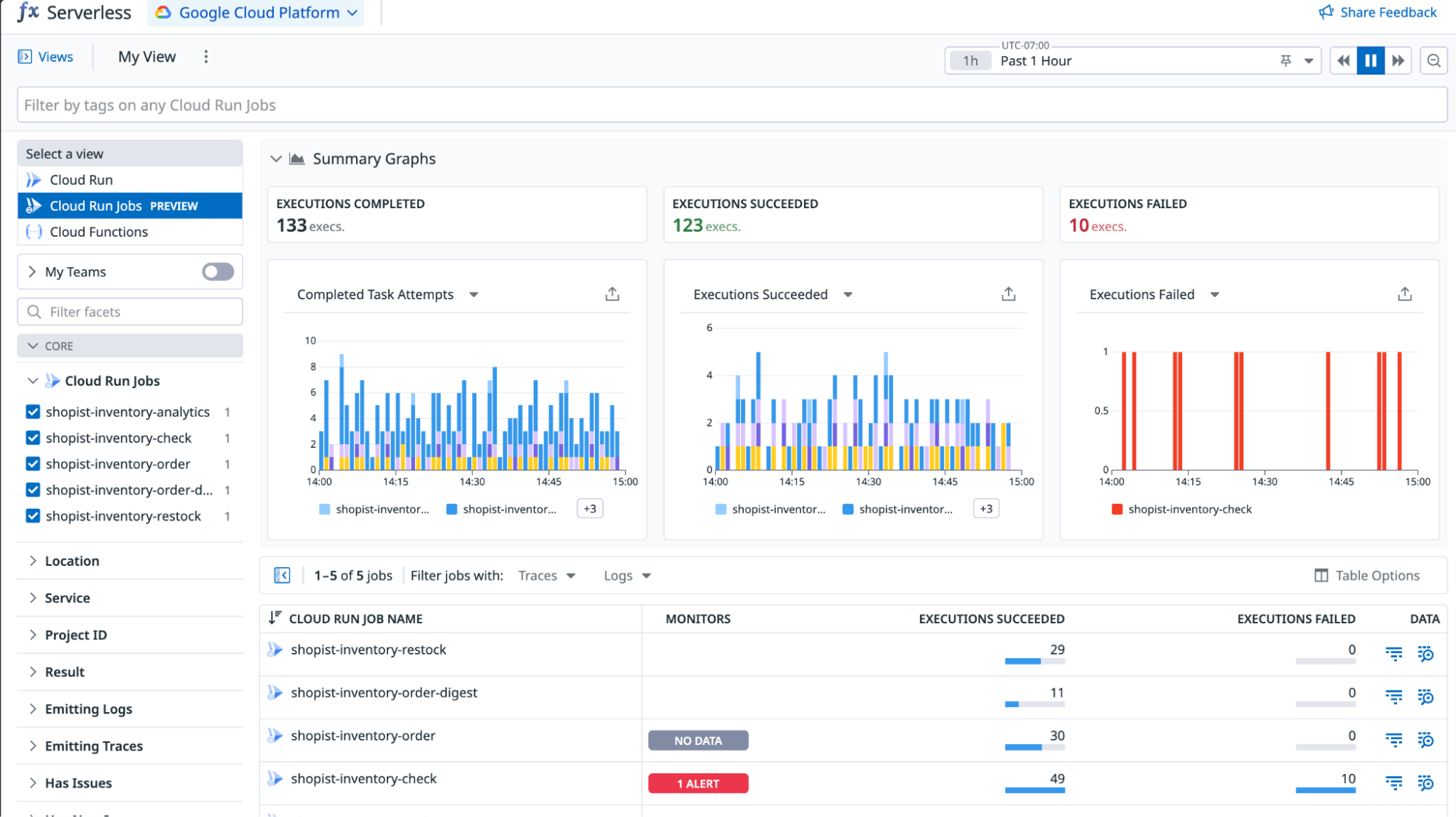Export the Executions Succeeded graph

(1009, 294)
